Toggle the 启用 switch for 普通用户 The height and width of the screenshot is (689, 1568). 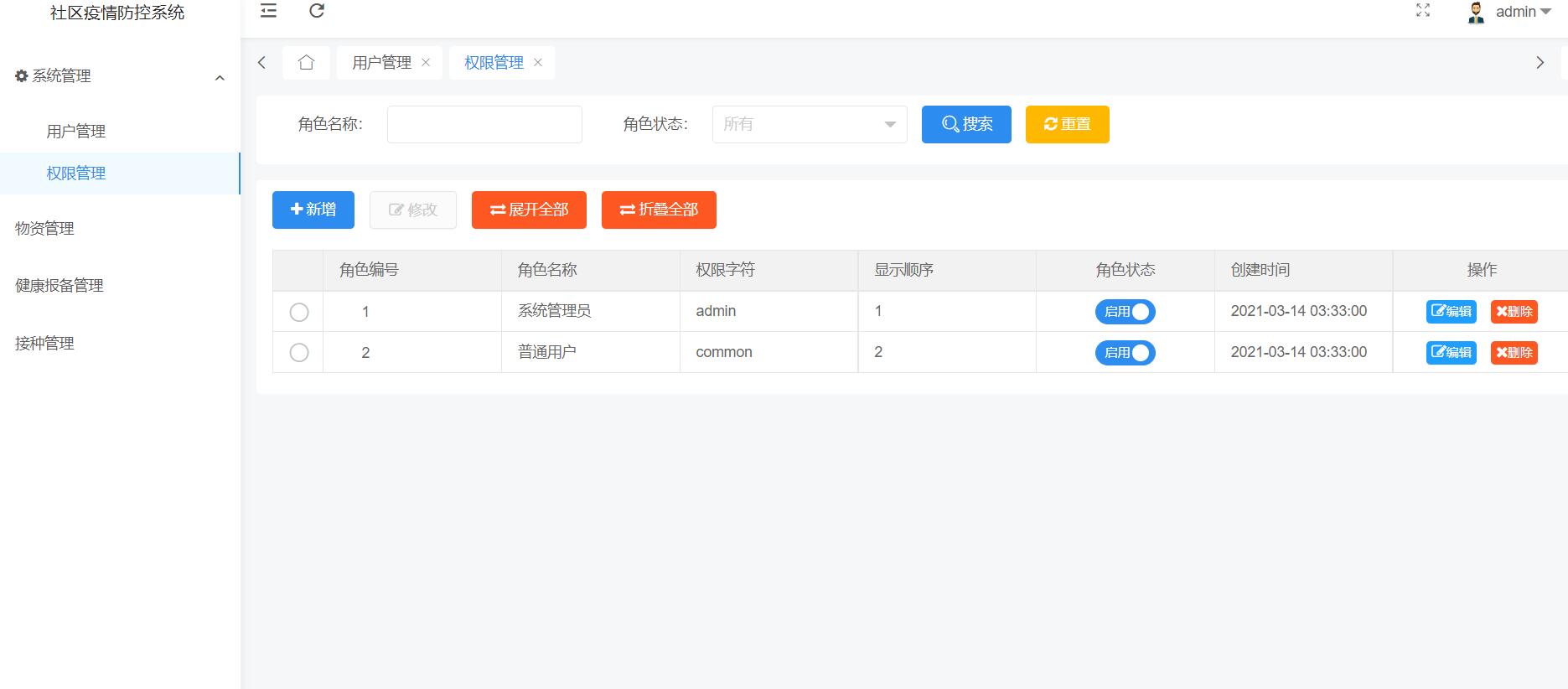click(x=1125, y=353)
